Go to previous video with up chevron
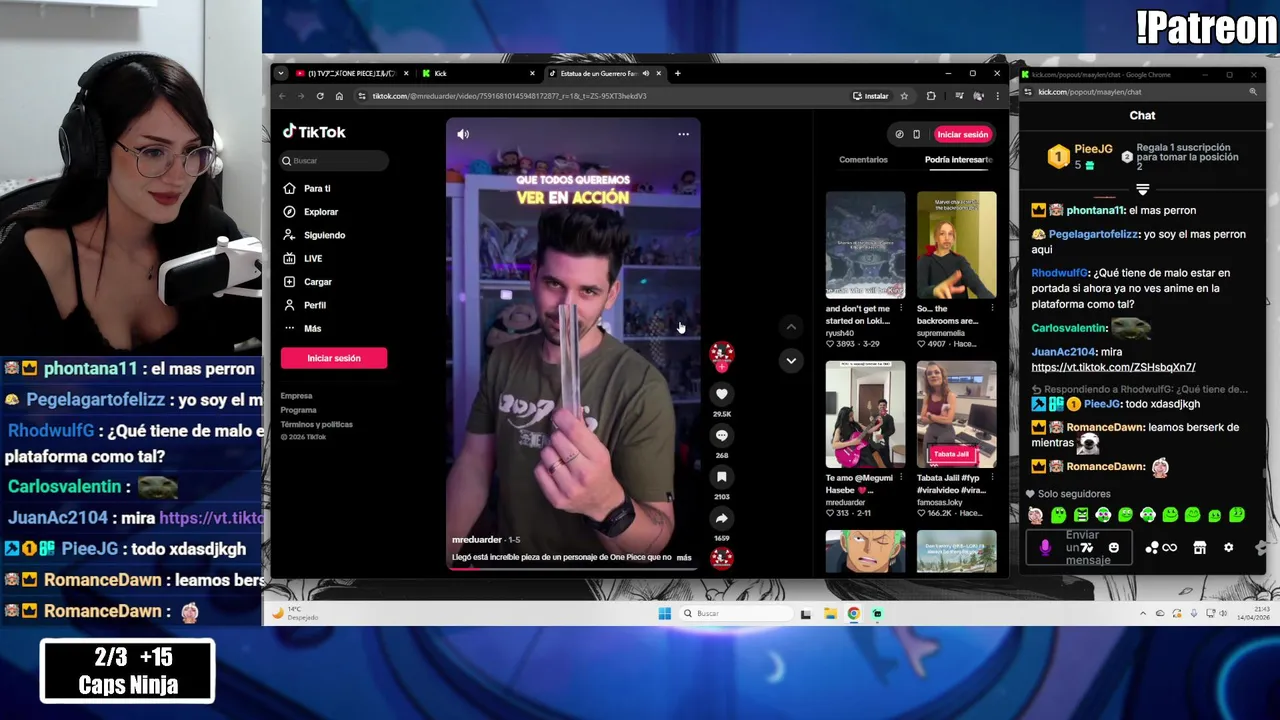 [791, 327]
